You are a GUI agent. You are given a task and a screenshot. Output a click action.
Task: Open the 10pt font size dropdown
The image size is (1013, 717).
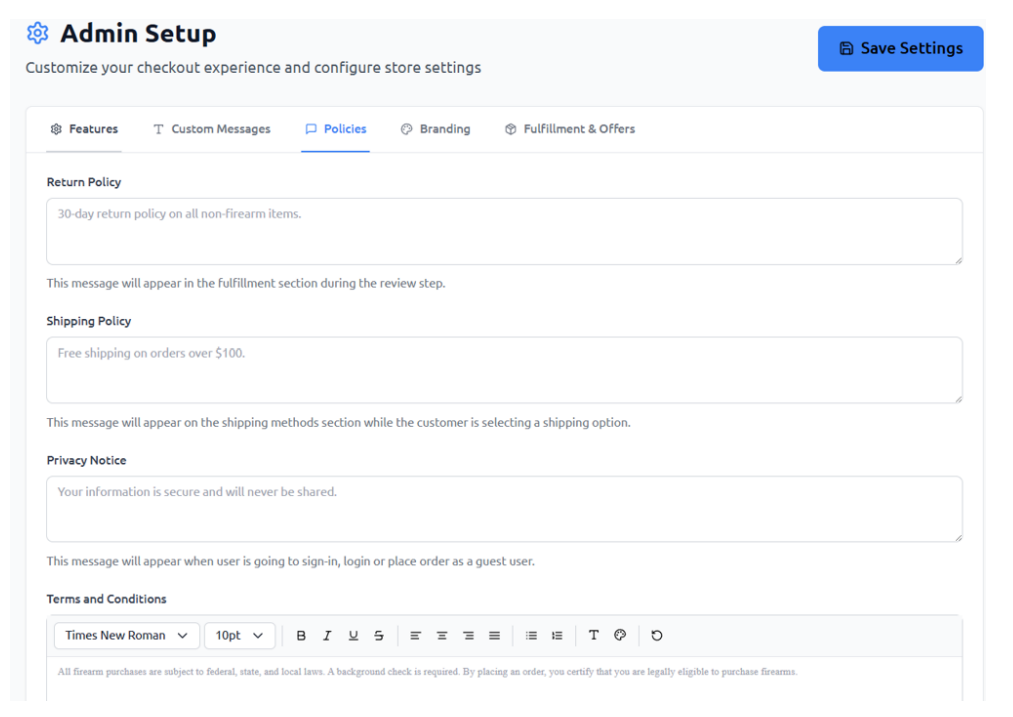tap(240, 636)
